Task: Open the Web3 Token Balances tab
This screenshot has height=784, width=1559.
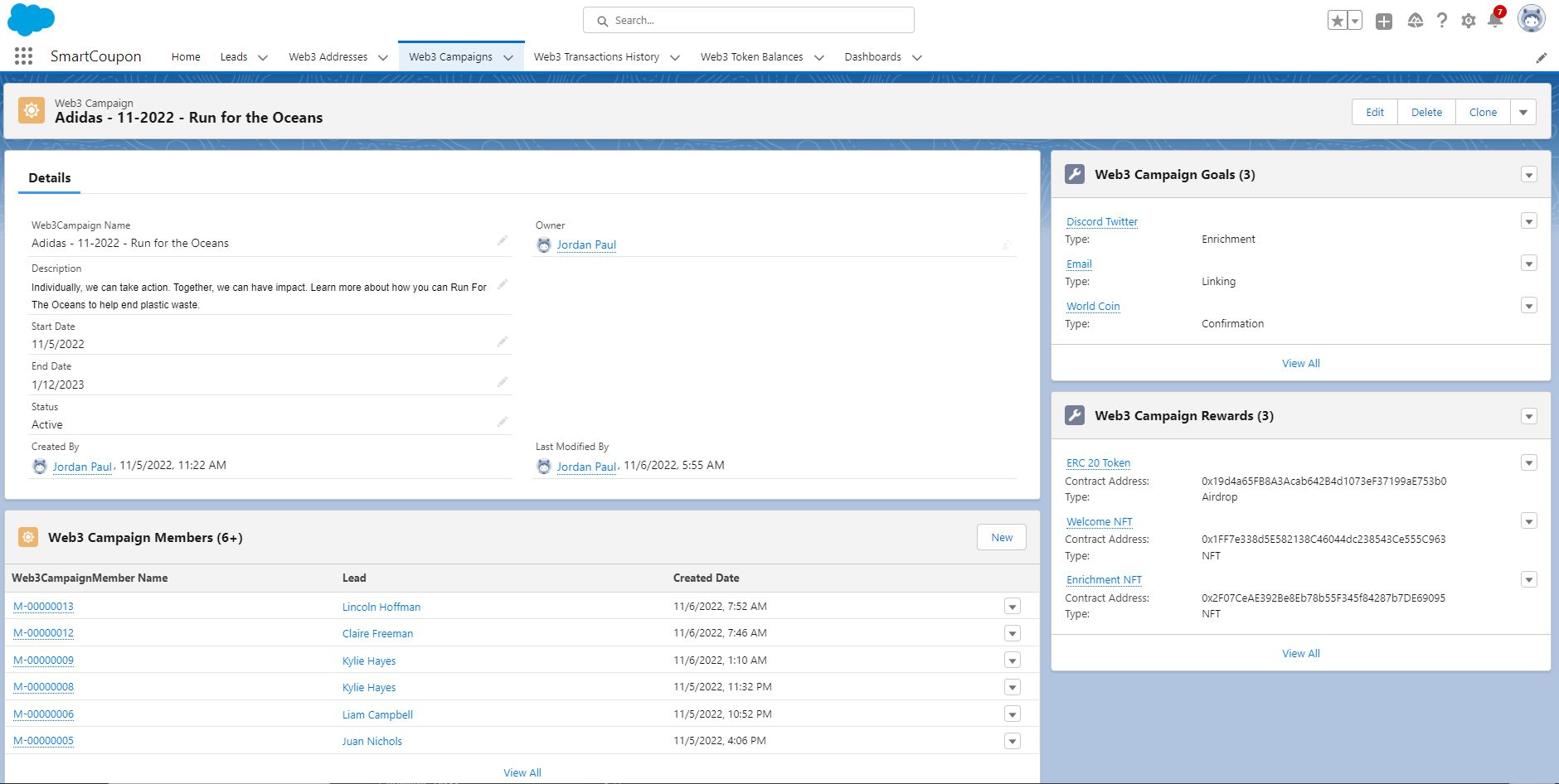Action: (x=751, y=56)
